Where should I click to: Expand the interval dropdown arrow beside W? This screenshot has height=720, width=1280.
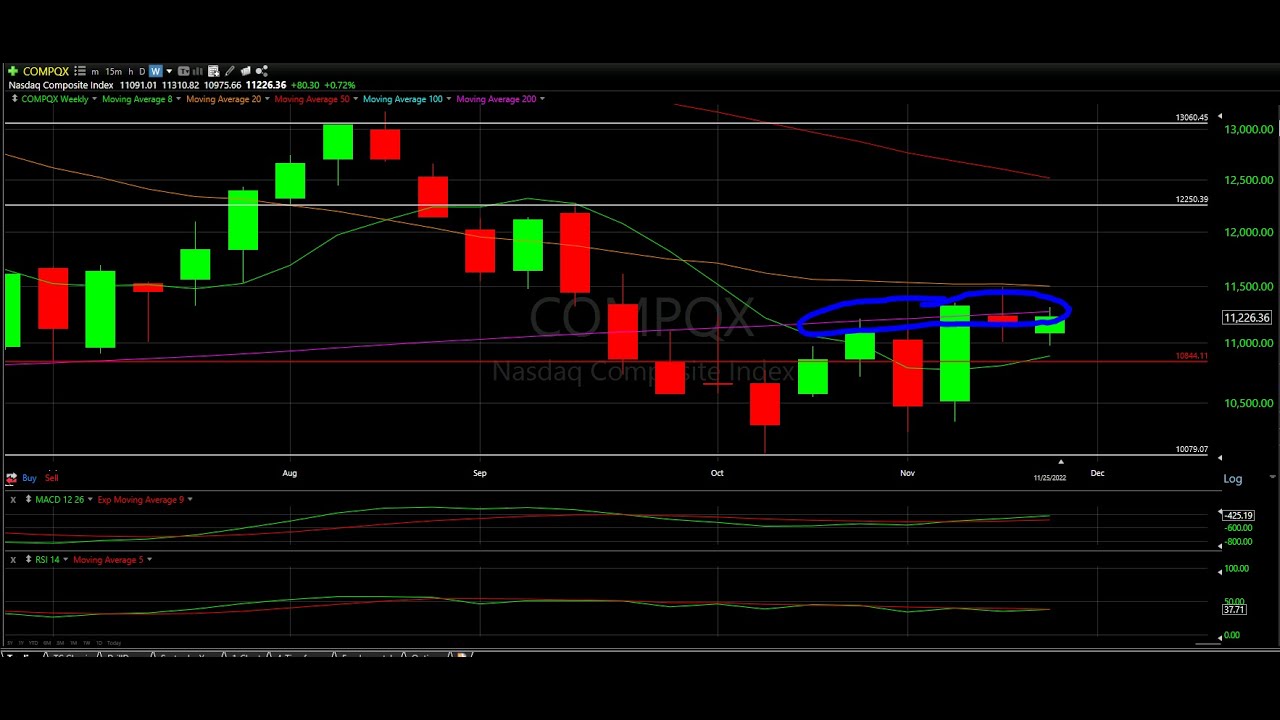pos(169,71)
